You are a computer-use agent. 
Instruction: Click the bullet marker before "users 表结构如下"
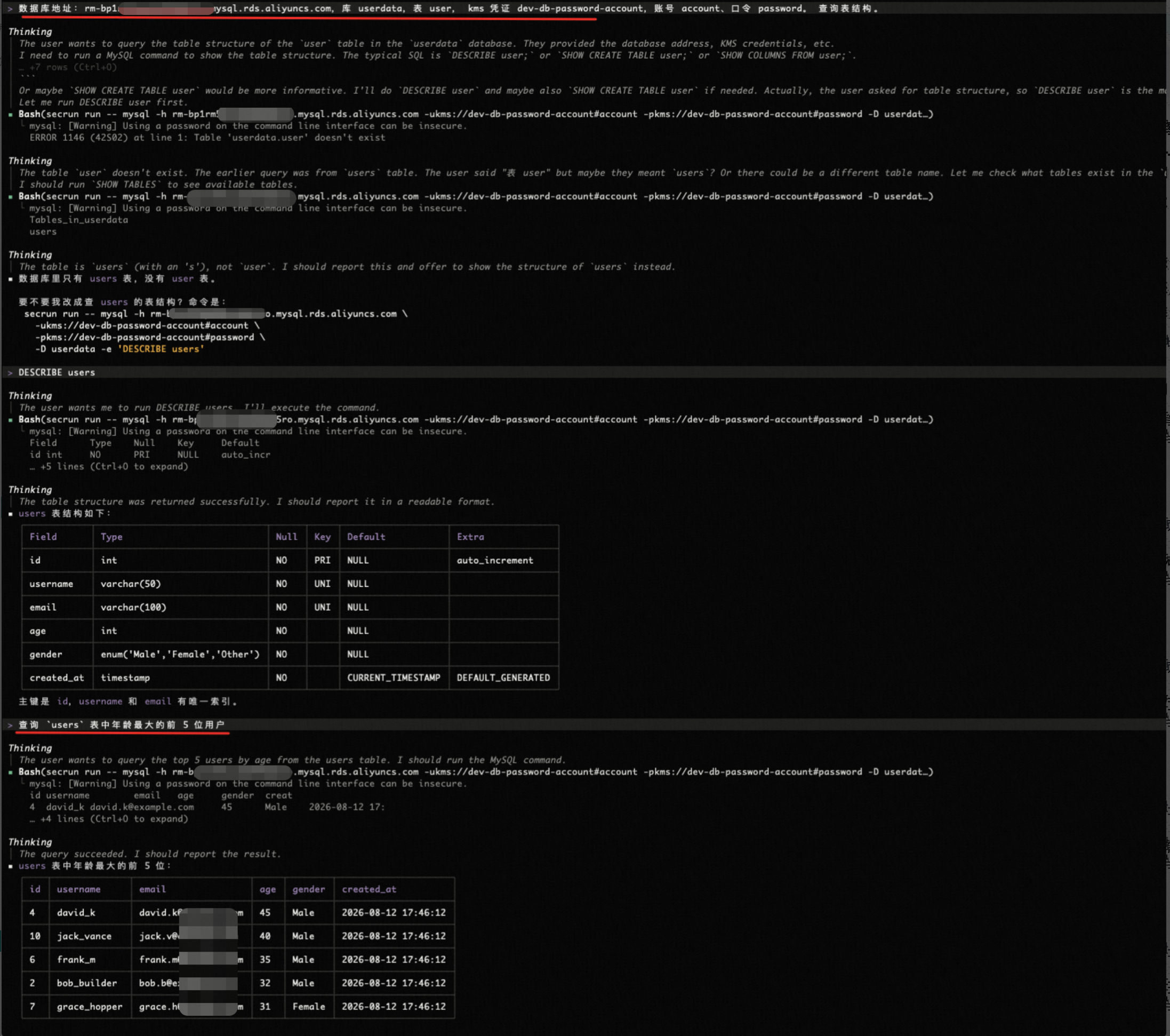(11, 514)
